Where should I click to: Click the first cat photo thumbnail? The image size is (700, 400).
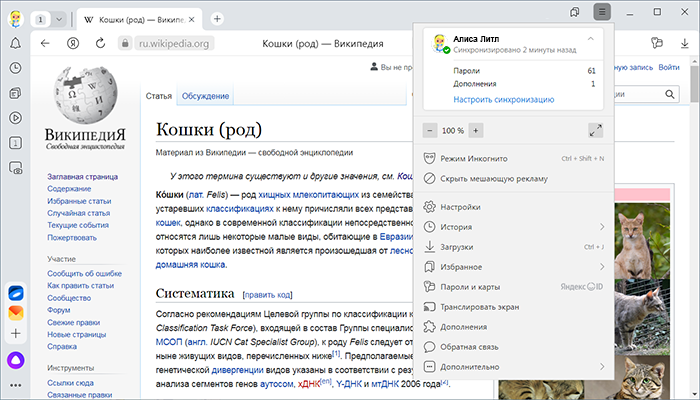click(x=642, y=241)
